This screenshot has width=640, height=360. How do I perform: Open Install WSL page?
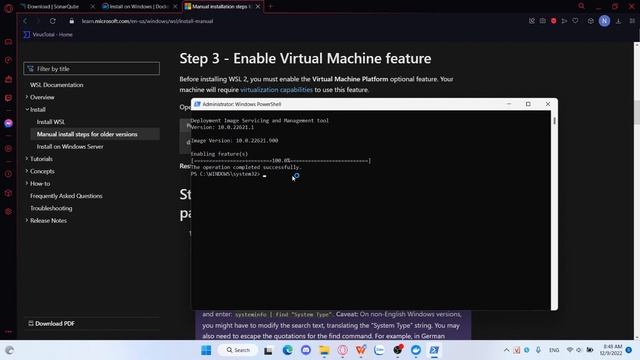tap(51, 122)
